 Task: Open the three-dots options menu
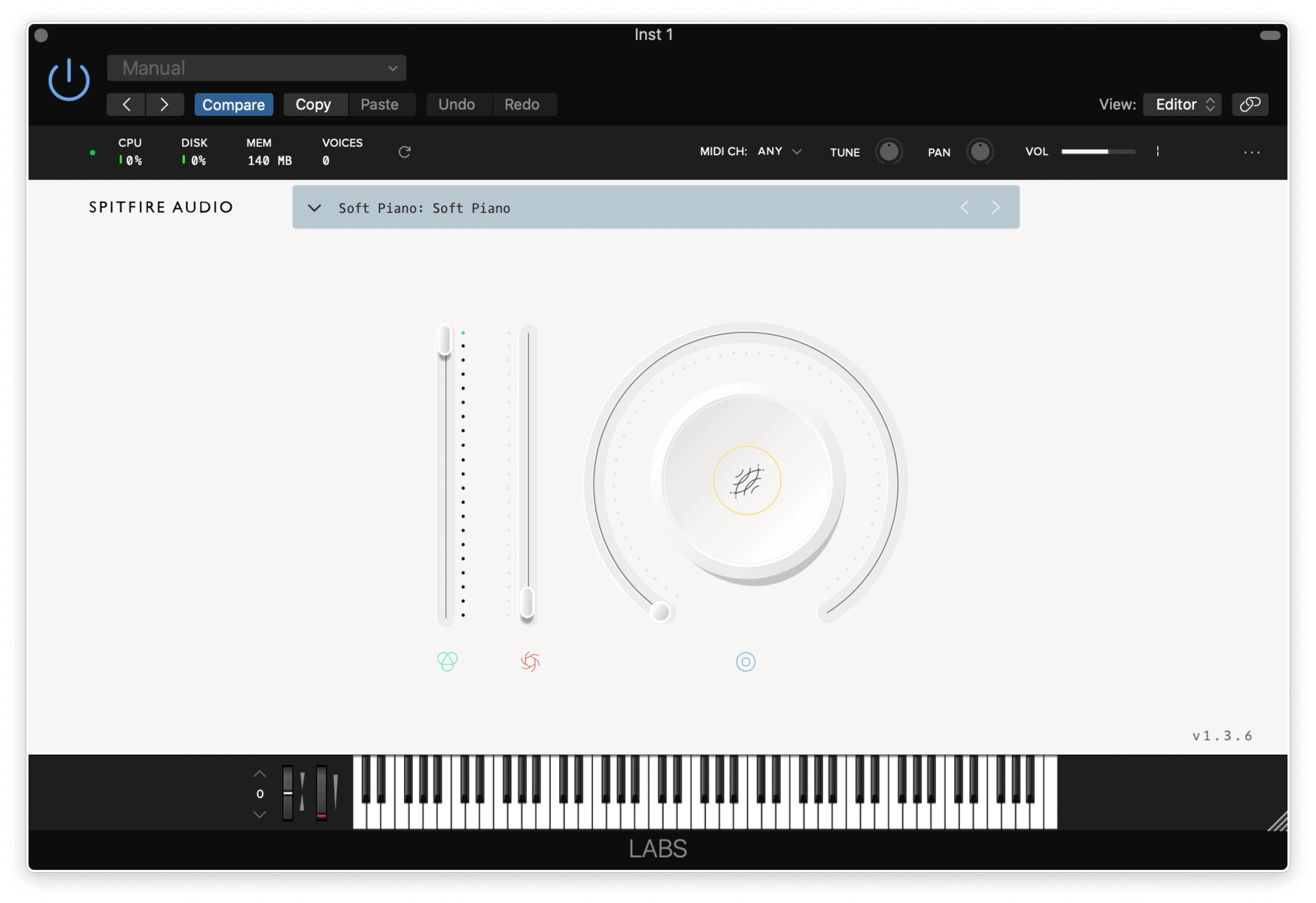coord(1251,152)
